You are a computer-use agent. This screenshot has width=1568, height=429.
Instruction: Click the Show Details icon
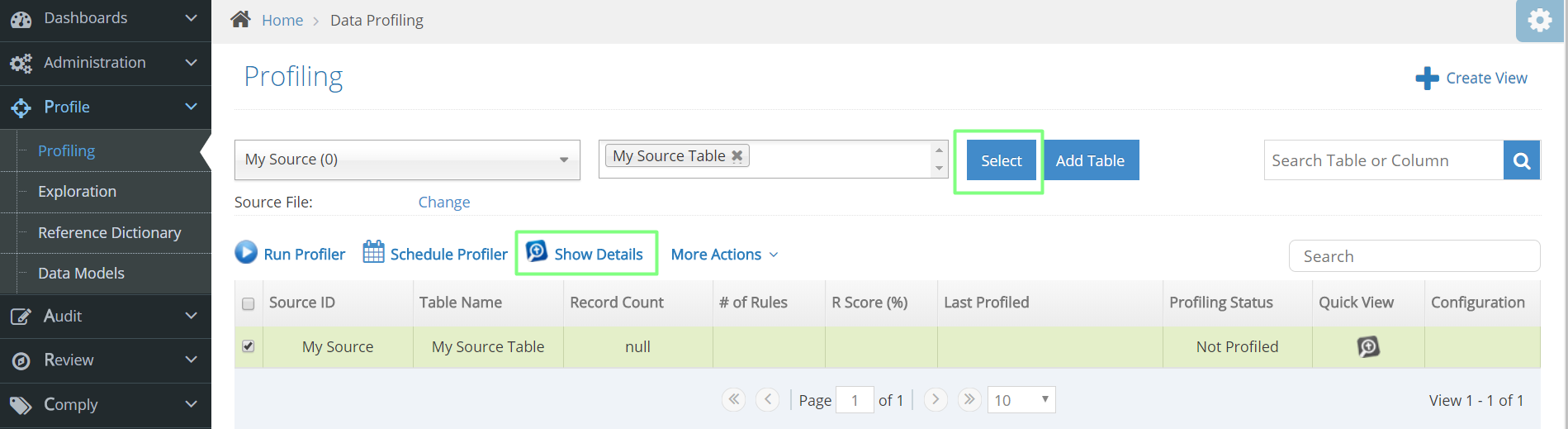(x=537, y=251)
